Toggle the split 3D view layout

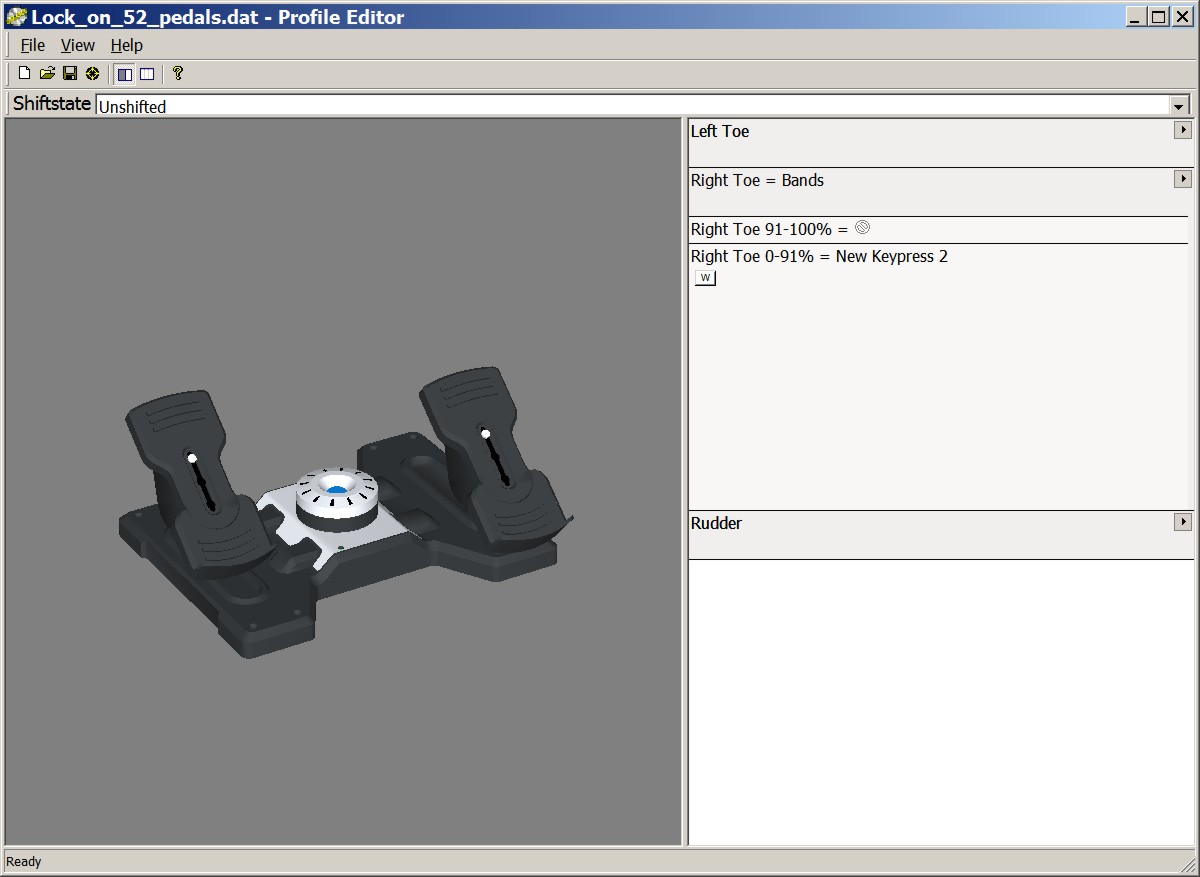(125, 73)
